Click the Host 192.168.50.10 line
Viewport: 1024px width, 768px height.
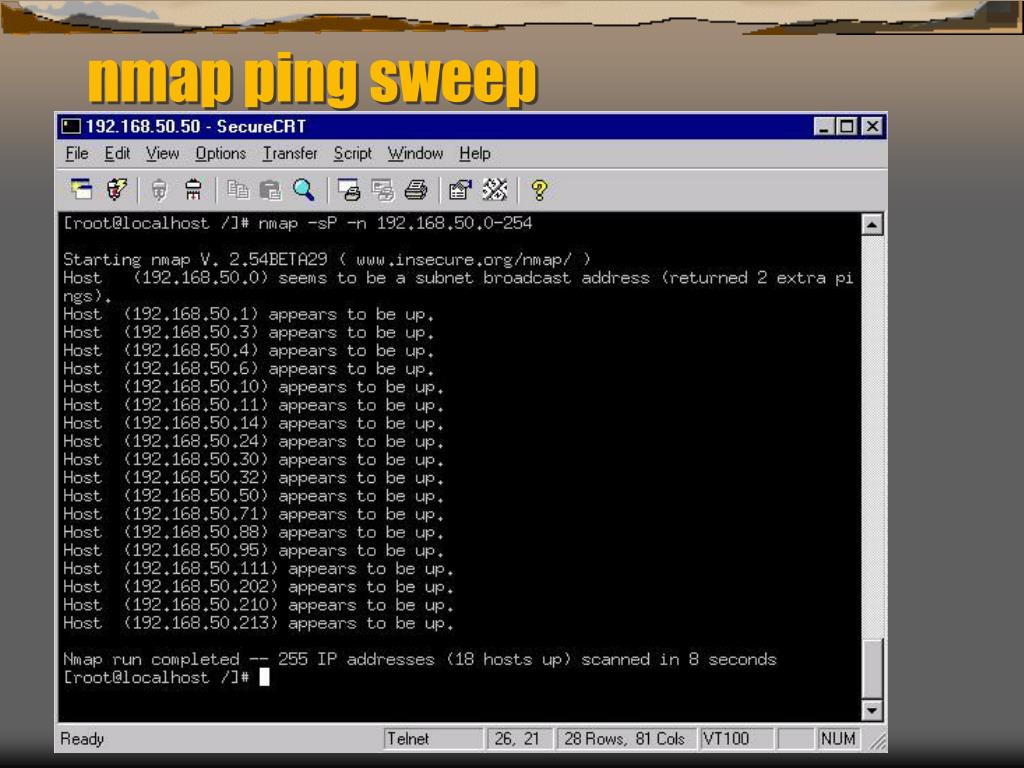coord(253,387)
